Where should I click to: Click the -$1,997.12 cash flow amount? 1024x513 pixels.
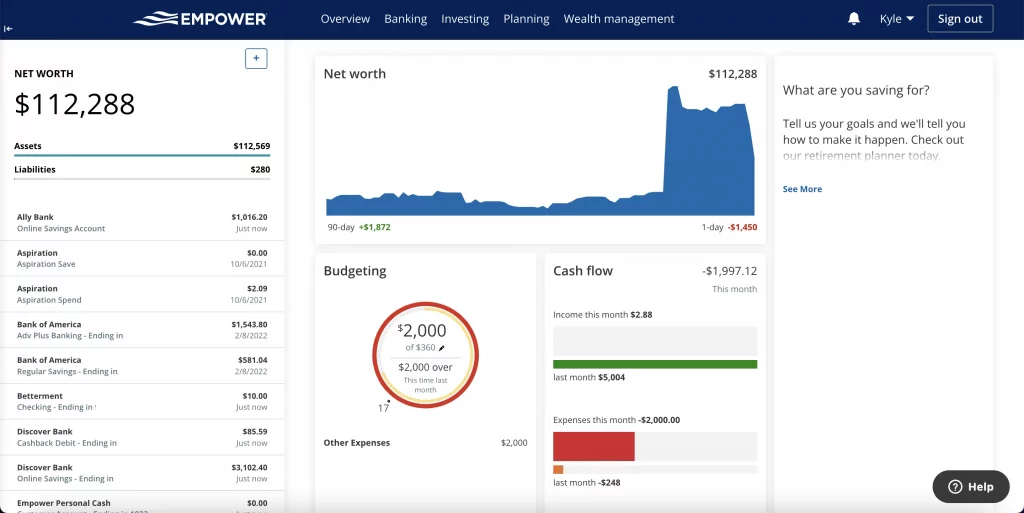(x=729, y=271)
